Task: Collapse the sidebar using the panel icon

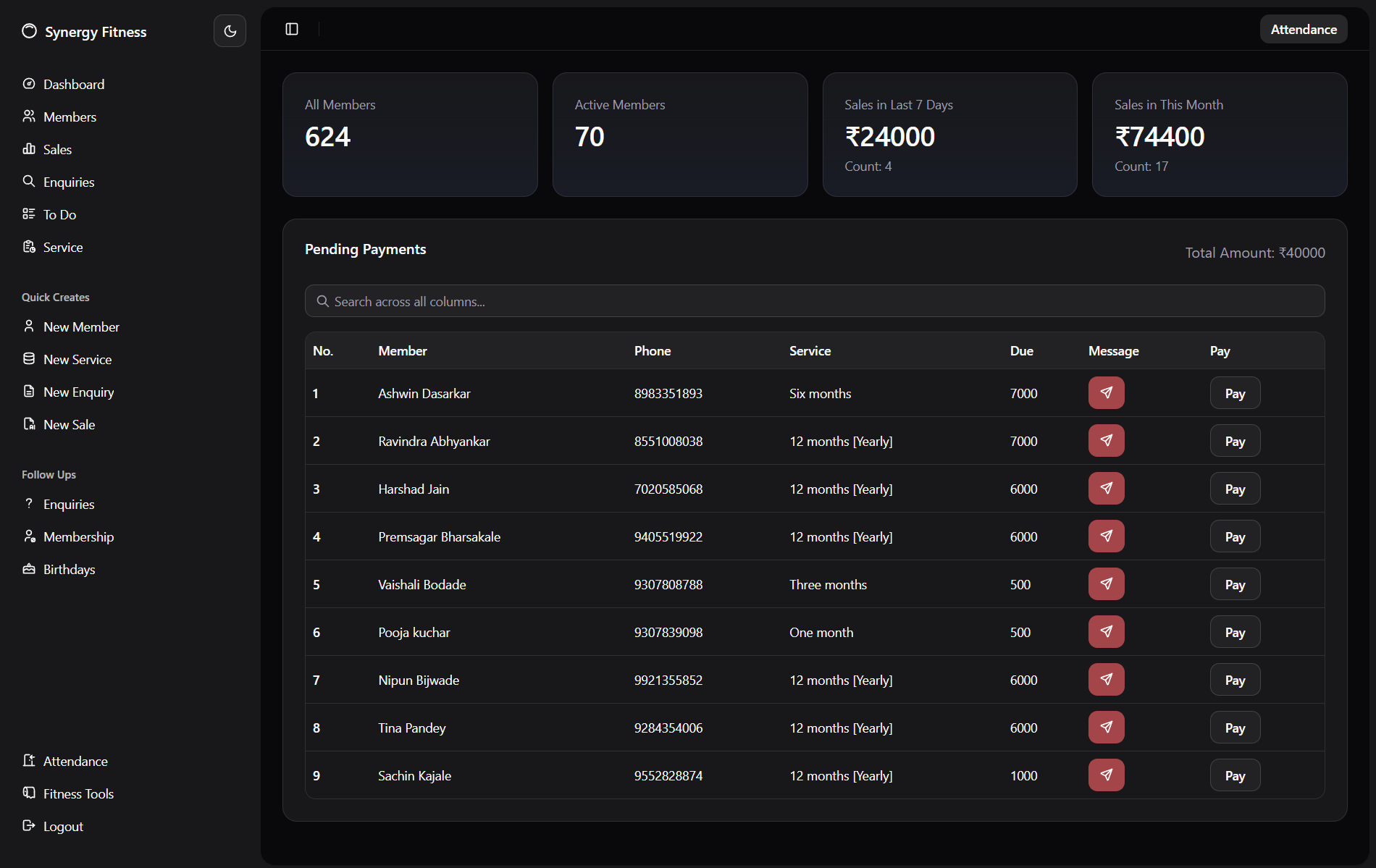Action: tap(292, 29)
